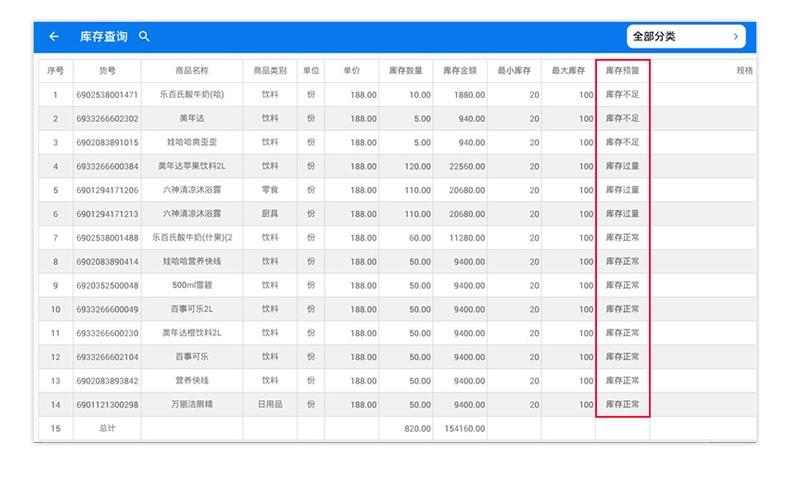This screenshot has height=481, width=790.
Task: Click the 500ml雪碧 product row
Action: (191, 285)
